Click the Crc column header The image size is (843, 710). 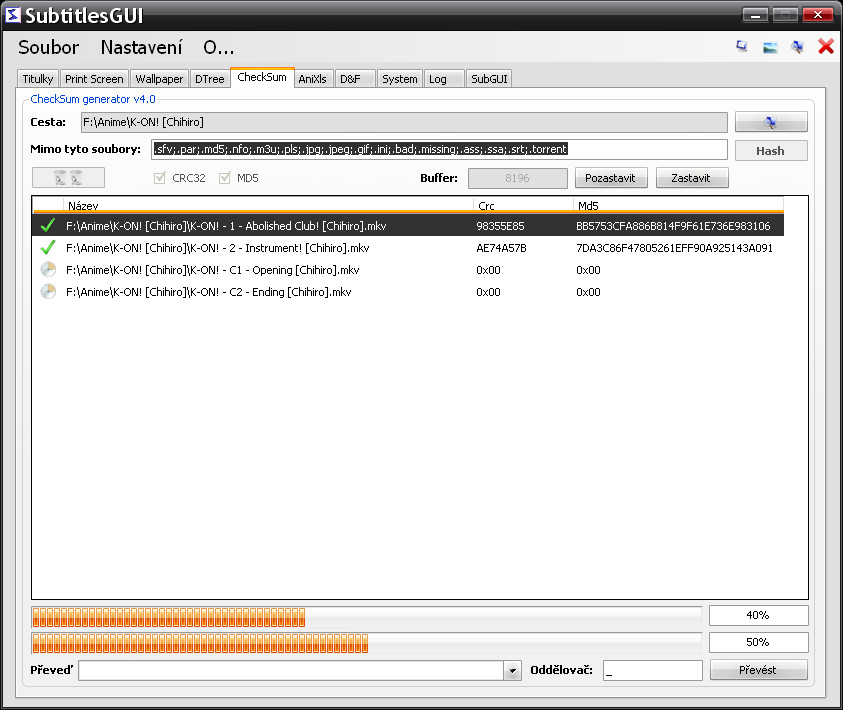tap(524, 205)
